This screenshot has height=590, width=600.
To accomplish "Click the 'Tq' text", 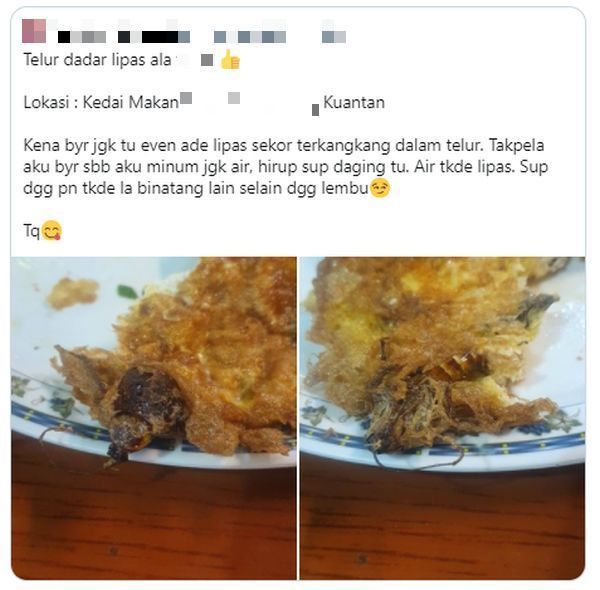I will pos(31,231).
